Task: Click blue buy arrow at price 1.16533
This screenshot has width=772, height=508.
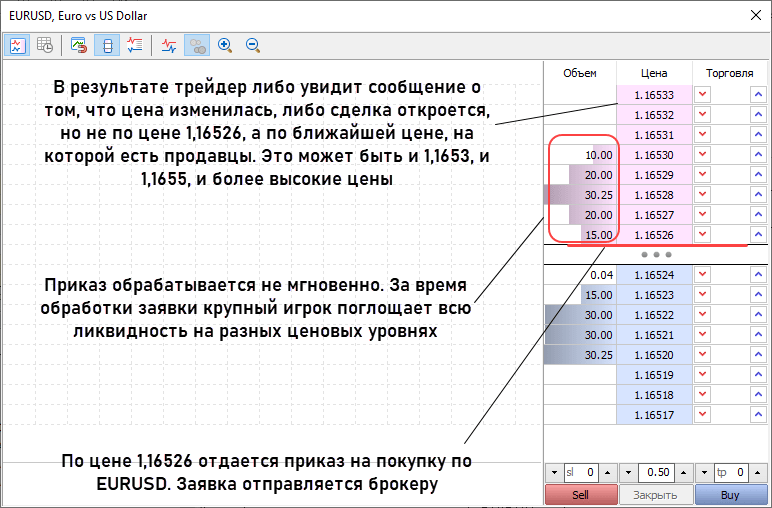Action: tap(757, 95)
